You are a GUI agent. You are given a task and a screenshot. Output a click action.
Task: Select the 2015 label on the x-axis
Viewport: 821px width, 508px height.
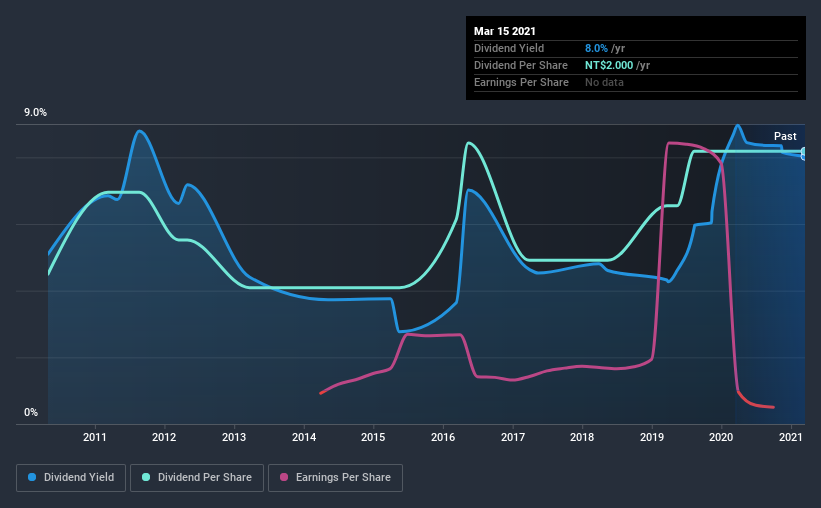373,437
